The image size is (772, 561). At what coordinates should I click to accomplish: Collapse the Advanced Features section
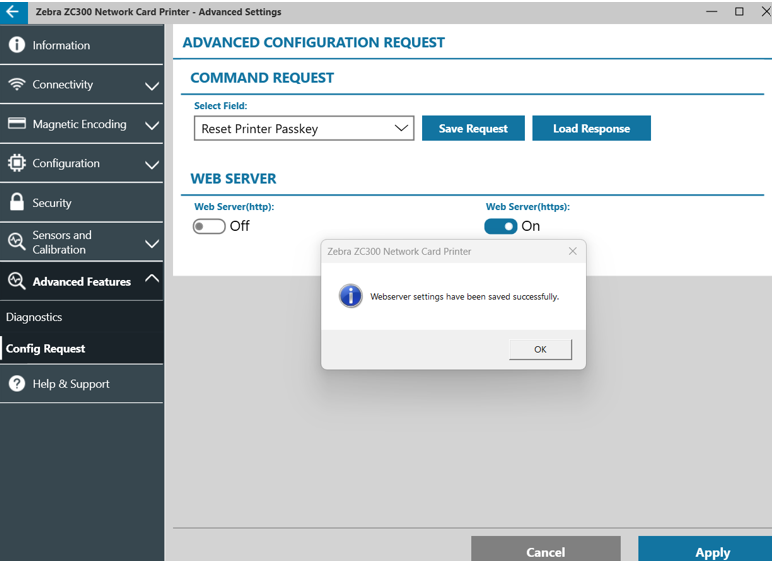151,280
